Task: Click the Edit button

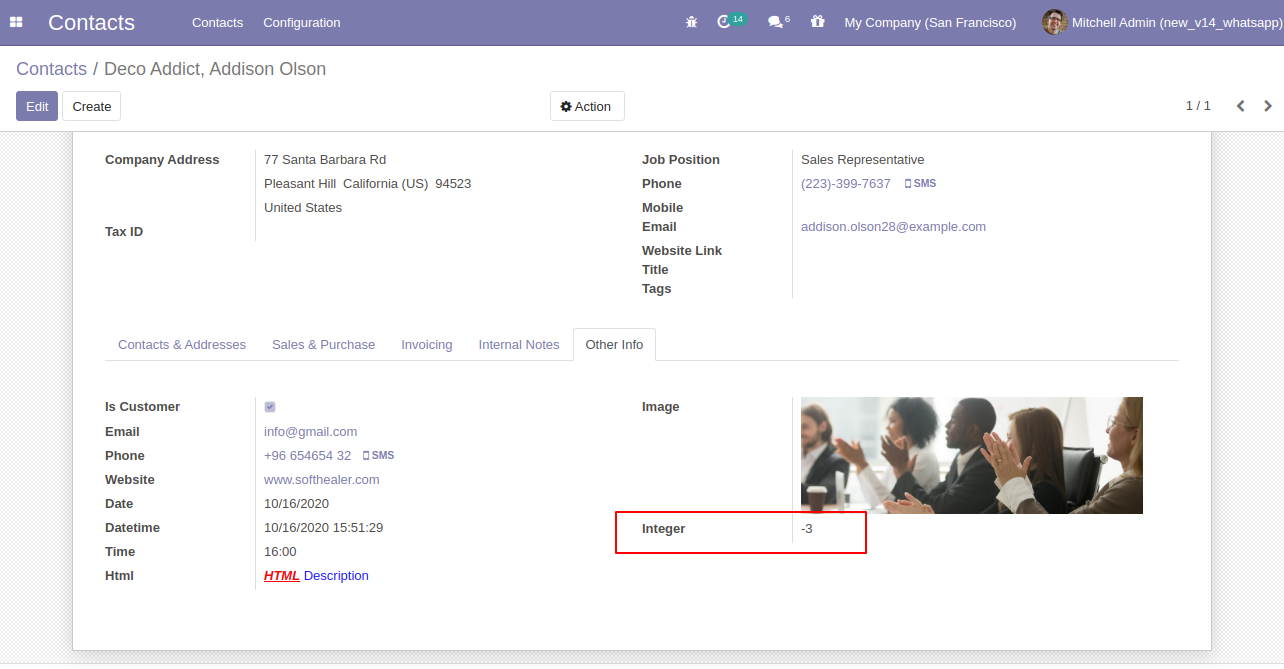Action: pyautogui.click(x=37, y=106)
